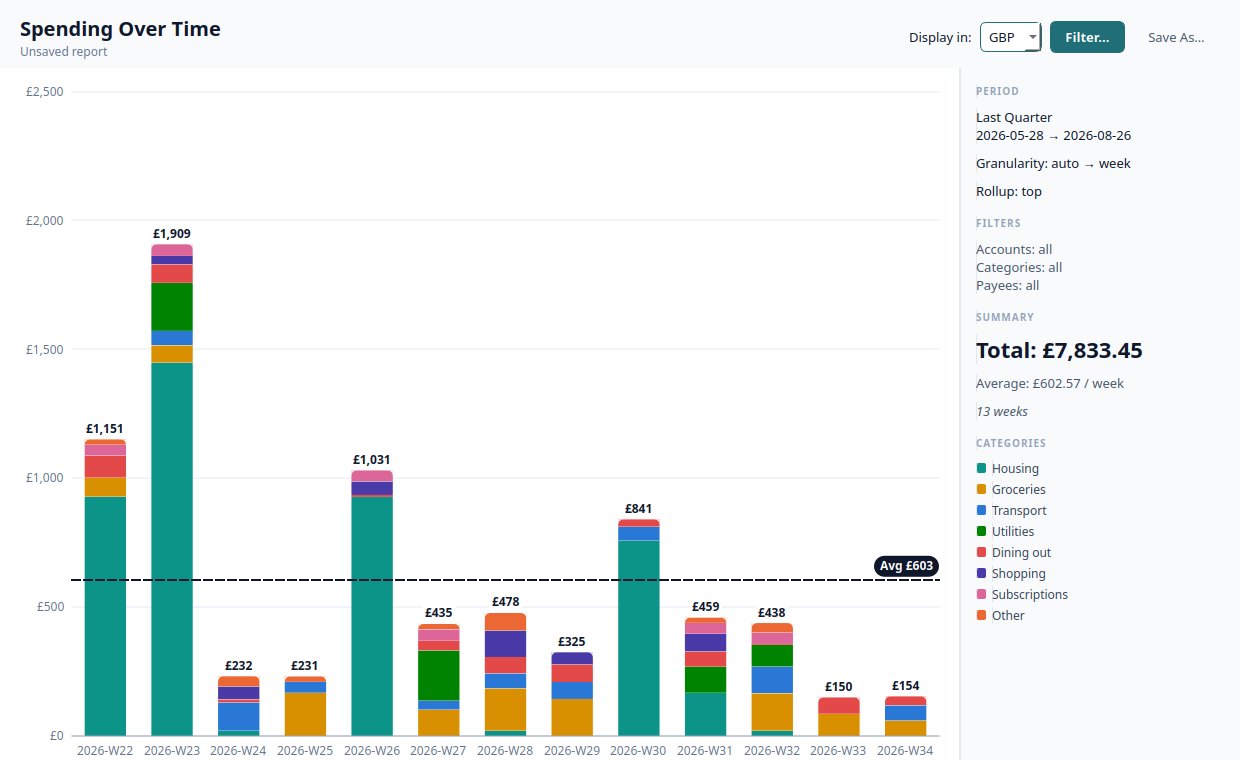The image size is (1240, 760).
Task: Click the Other legend color swatch
Action: click(x=981, y=615)
